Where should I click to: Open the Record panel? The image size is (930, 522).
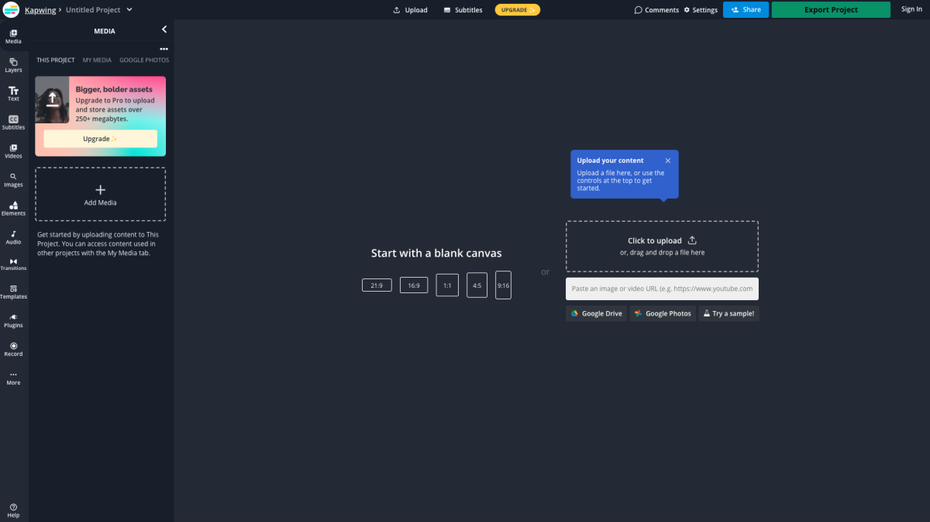pos(13,349)
